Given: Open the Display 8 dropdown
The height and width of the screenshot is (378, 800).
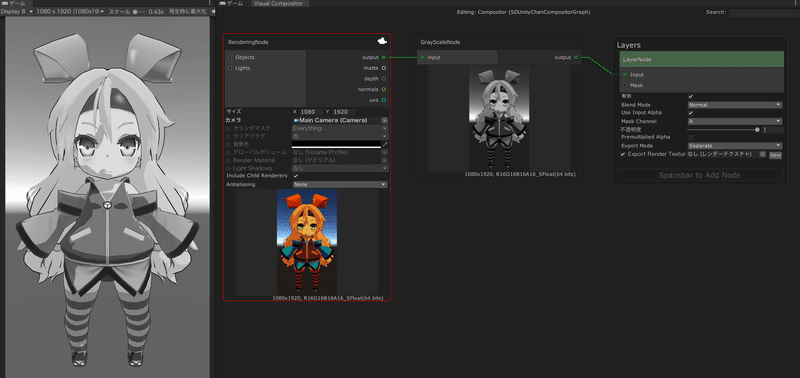Looking at the screenshot, I should pyautogui.click(x=17, y=11).
